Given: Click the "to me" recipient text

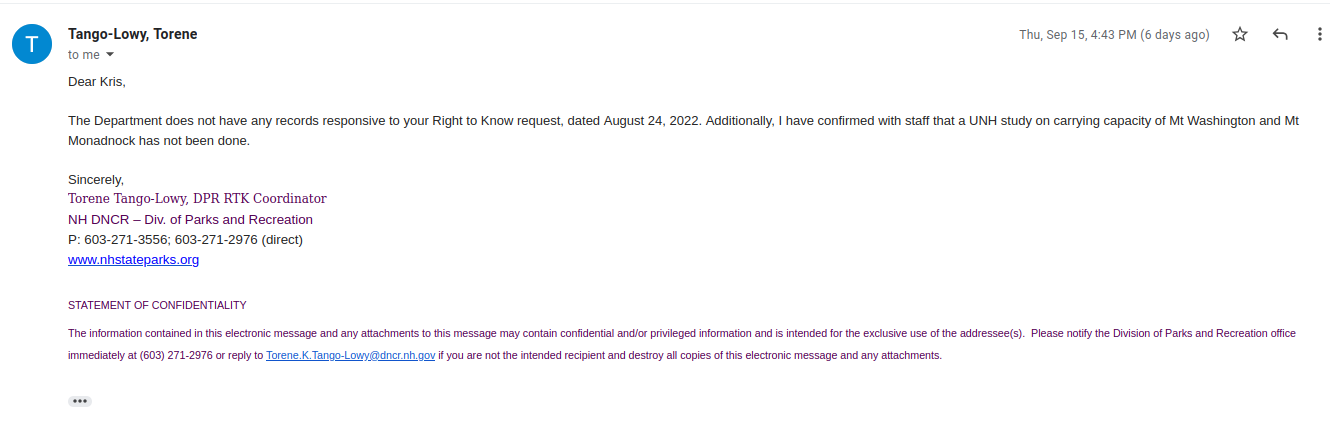Looking at the screenshot, I should click(84, 55).
